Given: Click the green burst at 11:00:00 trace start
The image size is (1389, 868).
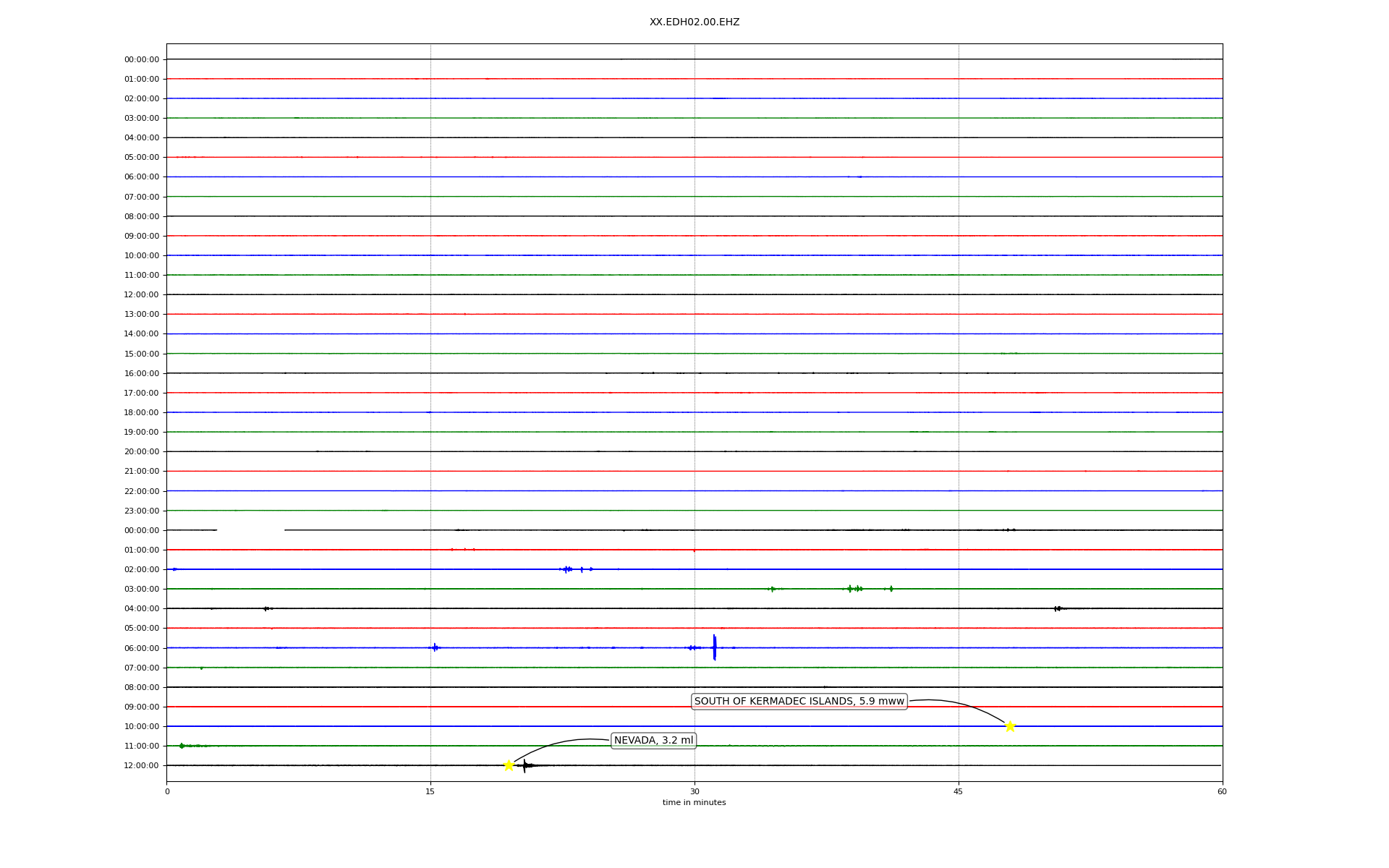Looking at the screenshot, I should [182, 745].
